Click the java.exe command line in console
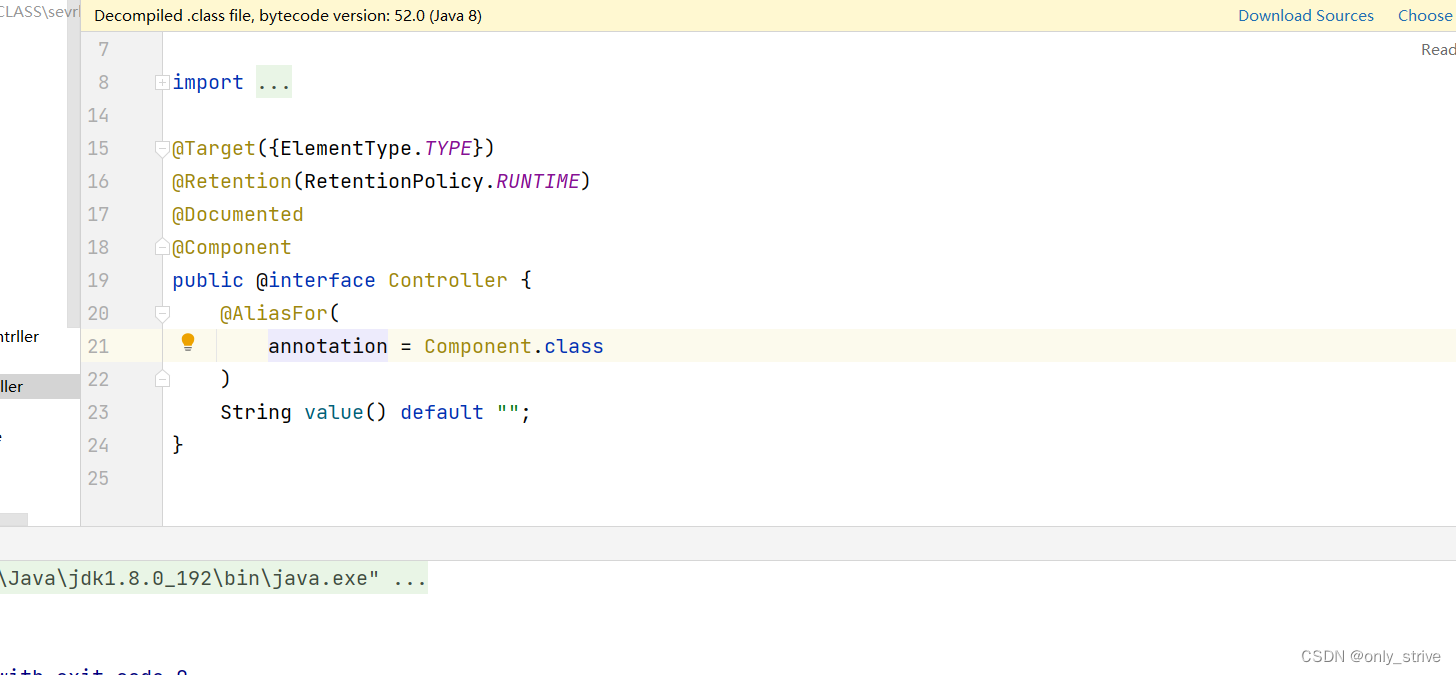Image resolution: width=1456 pixels, height=675 pixels. click(214, 578)
